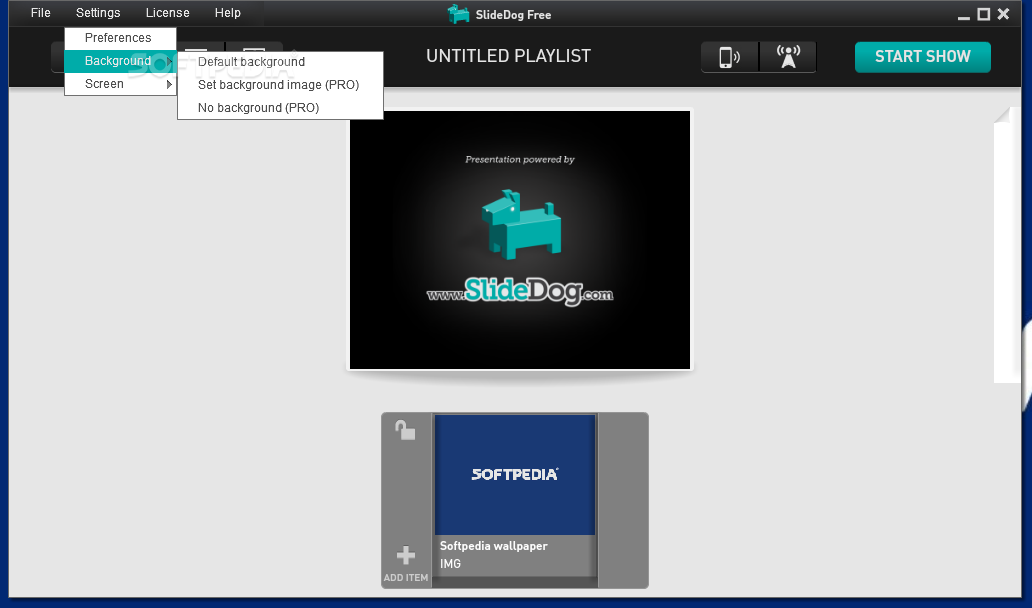Image resolution: width=1032 pixels, height=608 pixels.
Task: Open the File menu
Action: click(x=40, y=13)
